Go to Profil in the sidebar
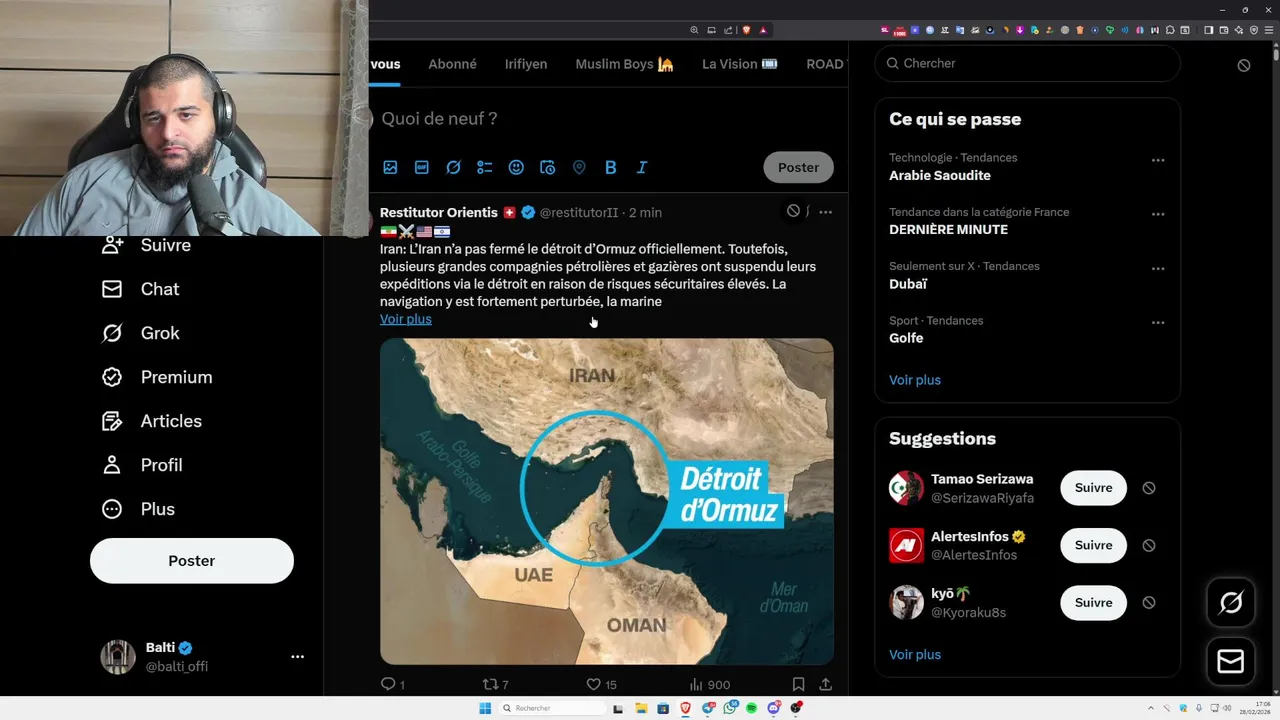 click(142, 465)
